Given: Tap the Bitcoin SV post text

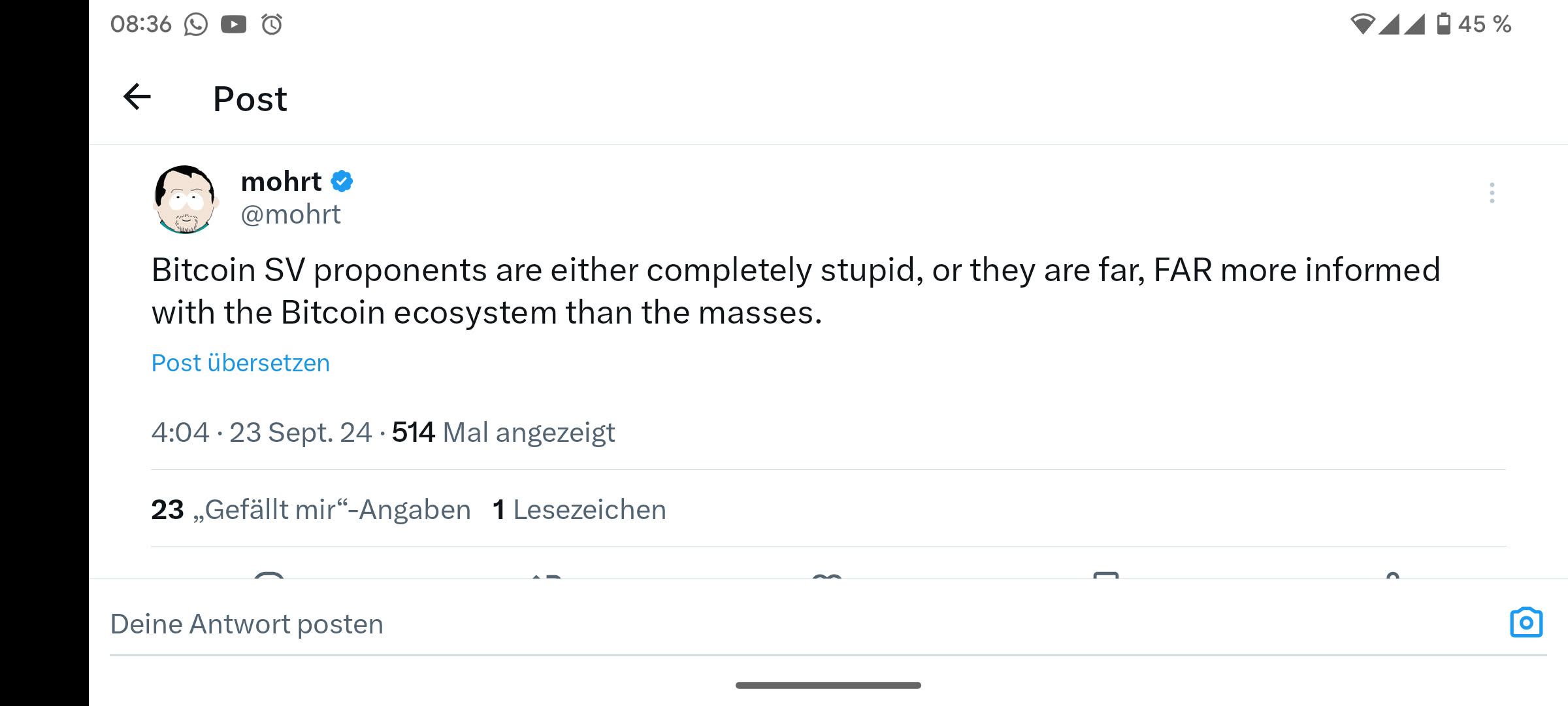Looking at the screenshot, I should (x=795, y=291).
